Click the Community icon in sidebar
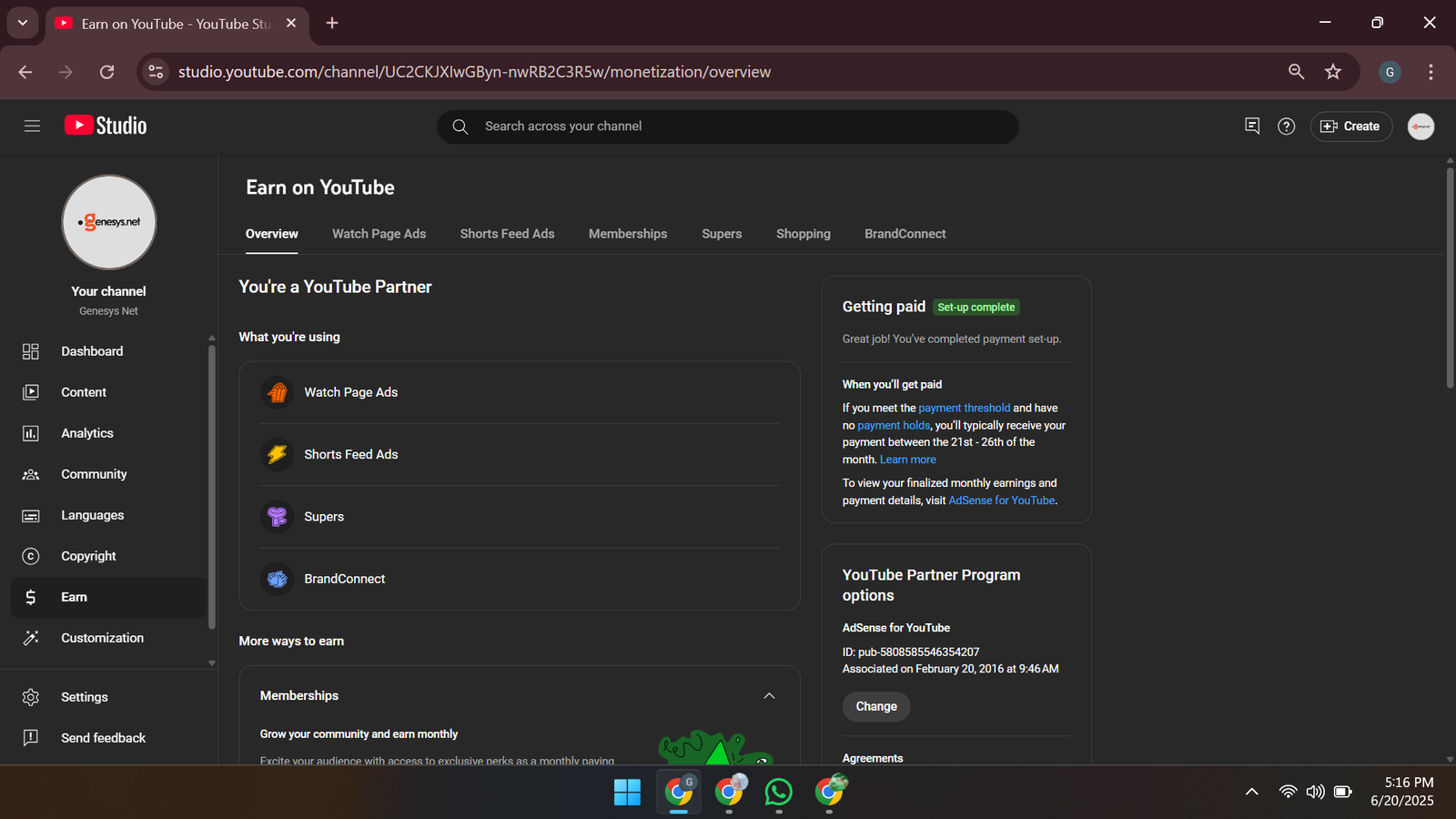 31,474
